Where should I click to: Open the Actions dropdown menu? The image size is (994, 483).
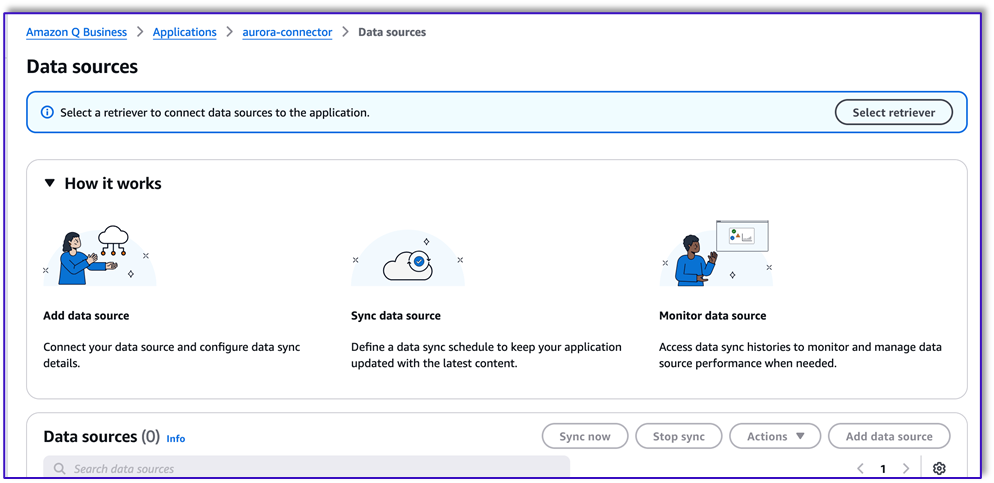[775, 436]
